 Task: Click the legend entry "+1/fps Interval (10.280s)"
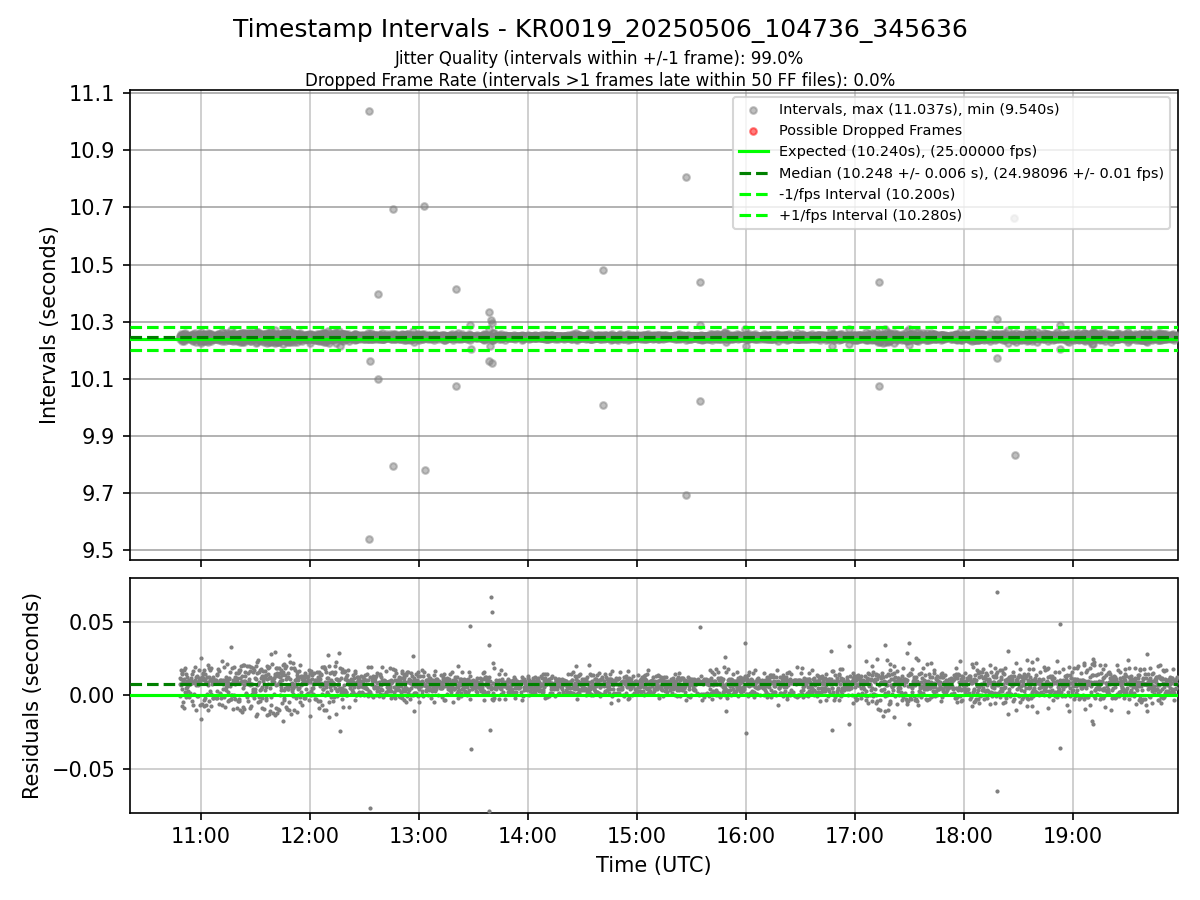click(870, 215)
